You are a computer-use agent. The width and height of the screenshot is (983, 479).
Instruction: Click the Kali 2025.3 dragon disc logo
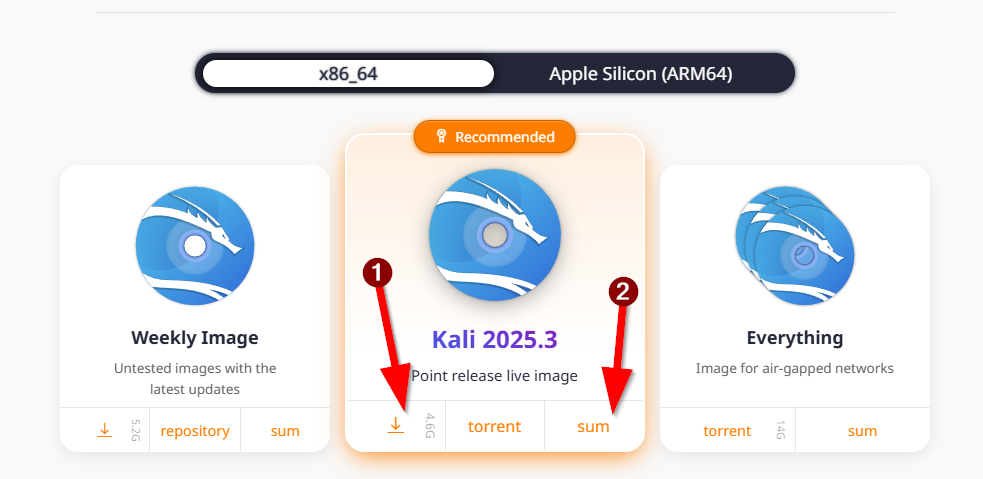(x=494, y=236)
